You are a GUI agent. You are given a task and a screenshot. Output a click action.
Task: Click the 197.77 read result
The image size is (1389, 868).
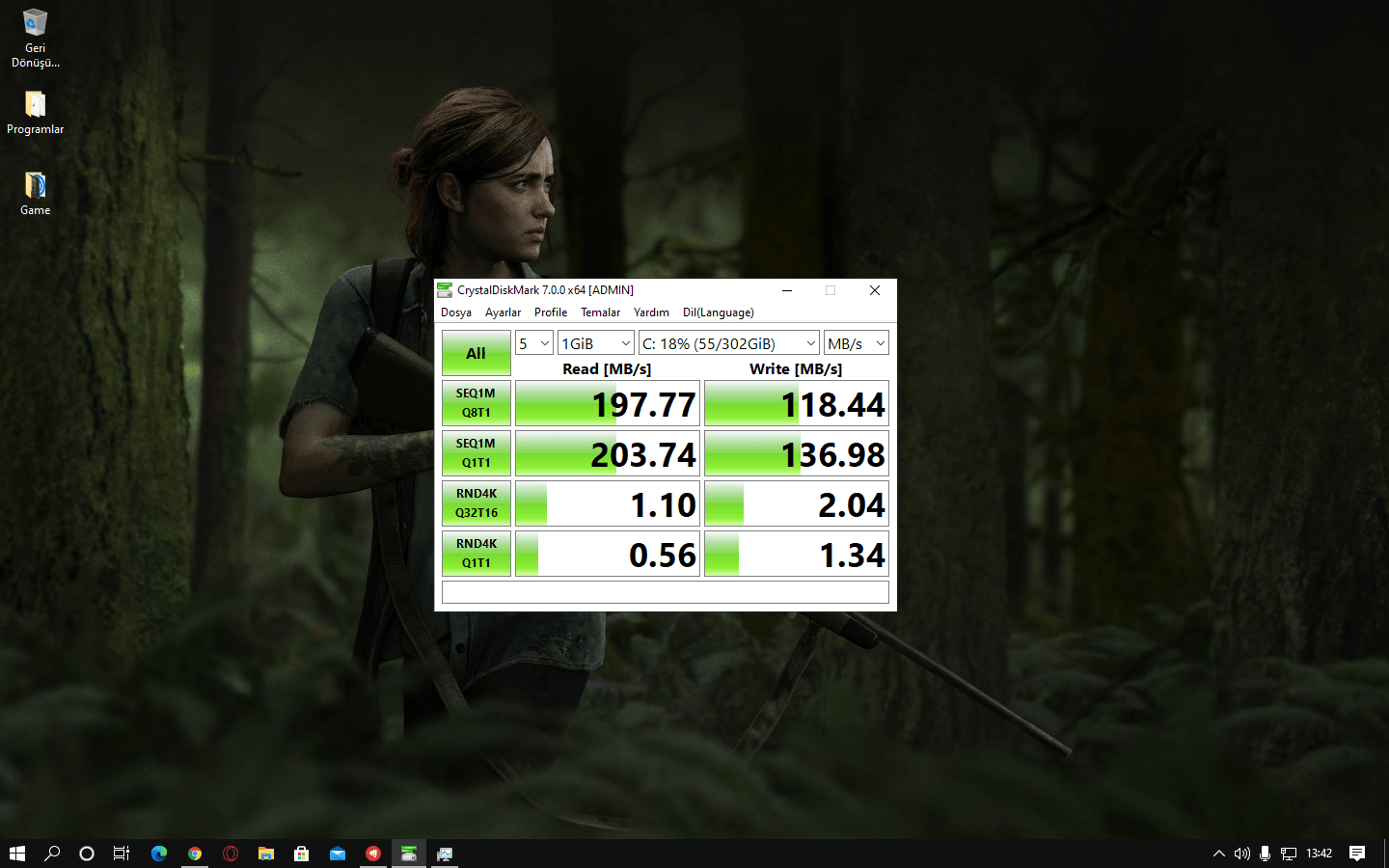pos(608,403)
